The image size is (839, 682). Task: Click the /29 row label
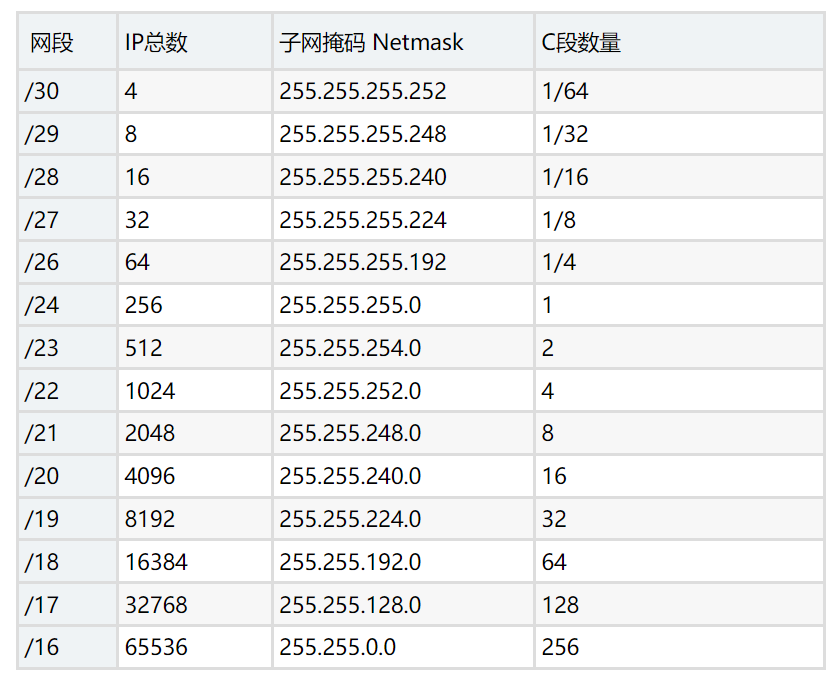coord(67,134)
